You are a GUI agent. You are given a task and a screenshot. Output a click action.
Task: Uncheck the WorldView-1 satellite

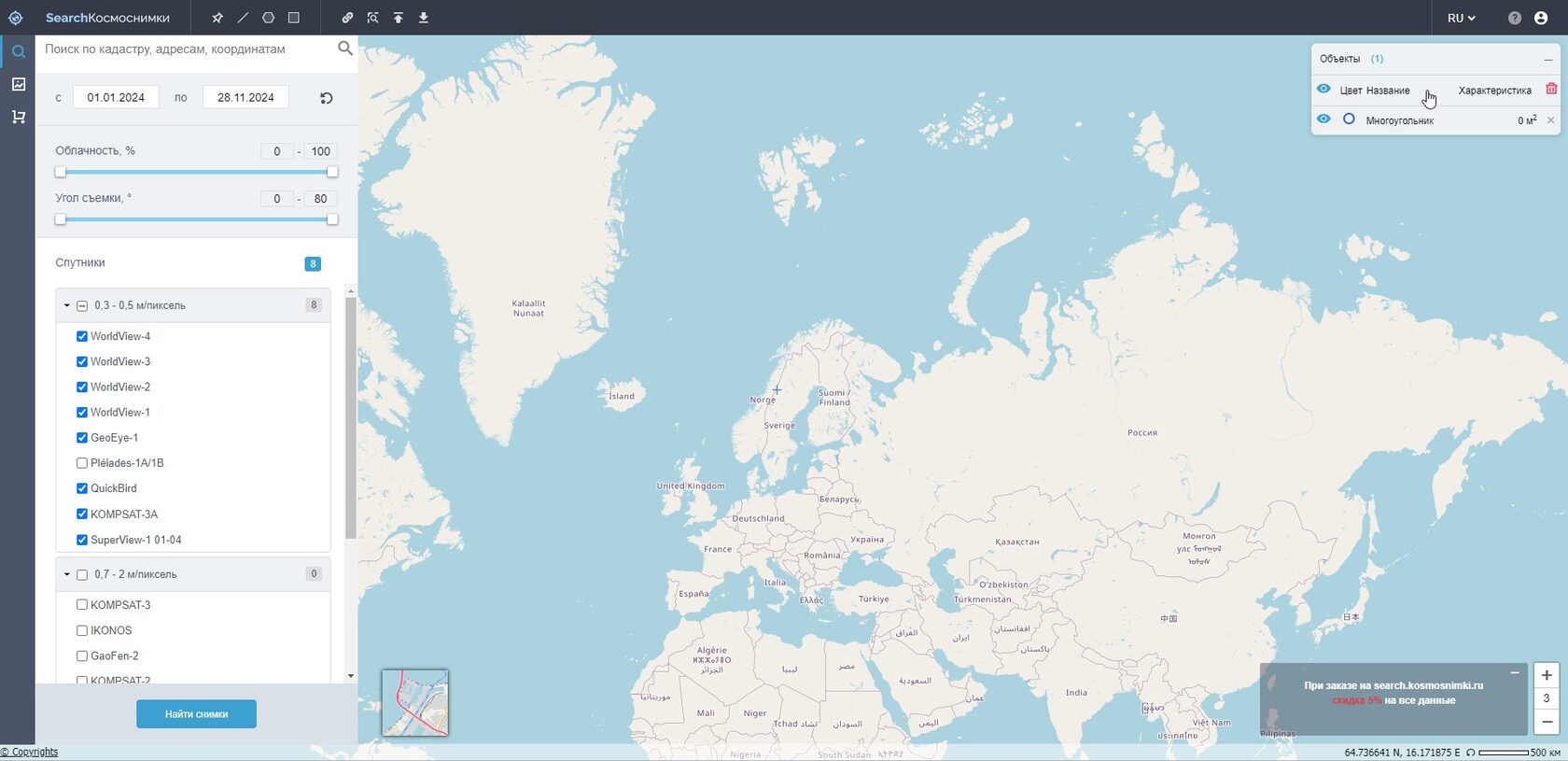(82, 412)
